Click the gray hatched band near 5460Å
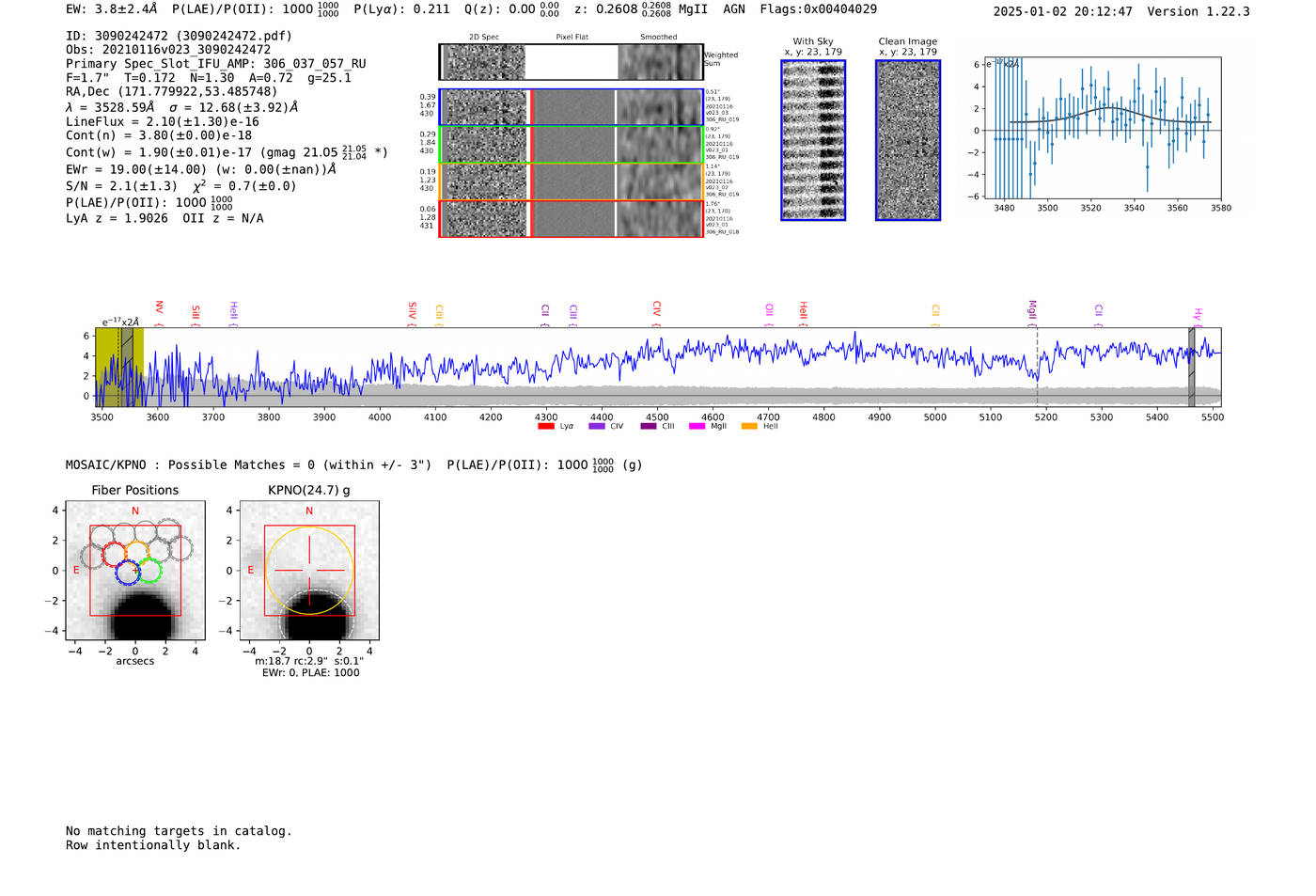This screenshot has width=1316, height=896. click(x=1191, y=367)
